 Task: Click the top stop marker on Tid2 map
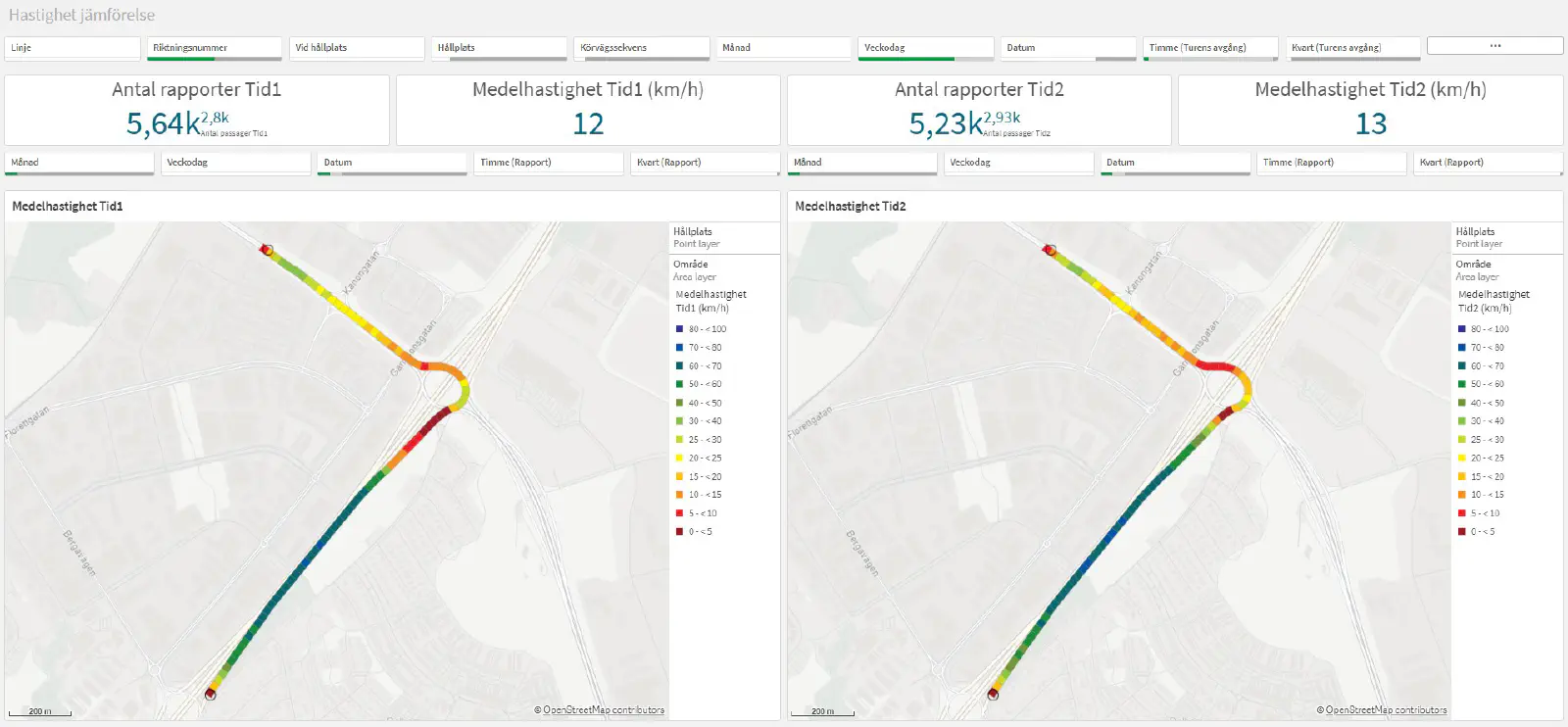click(1051, 250)
